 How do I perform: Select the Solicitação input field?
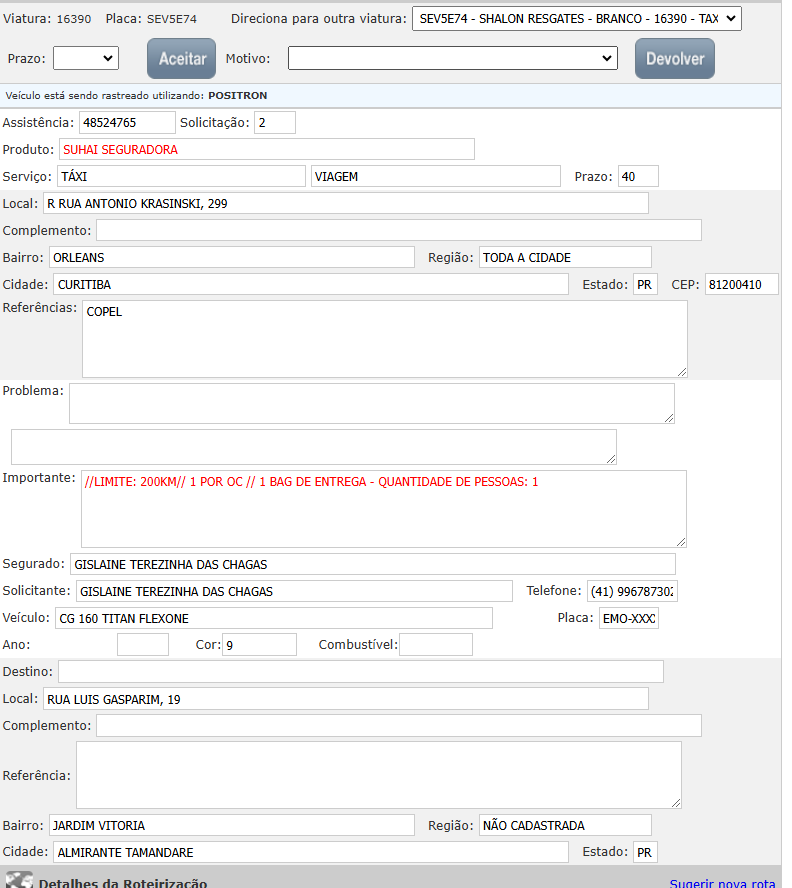click(274, 123)
